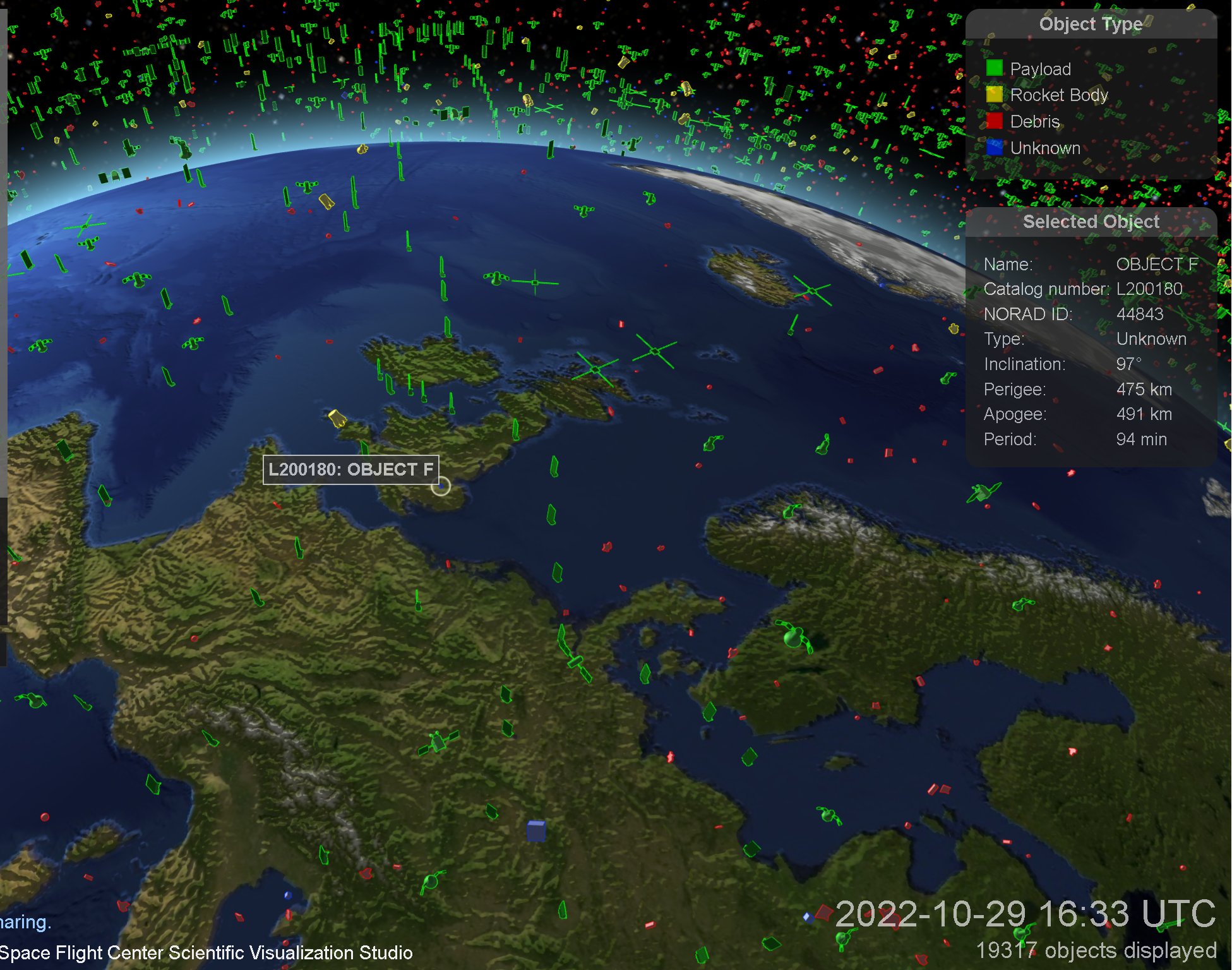Click the NORAD ID value 44843
The height and width of the screenshot is (970, 1232).
pyautogui.click(x=1140, y=314)
